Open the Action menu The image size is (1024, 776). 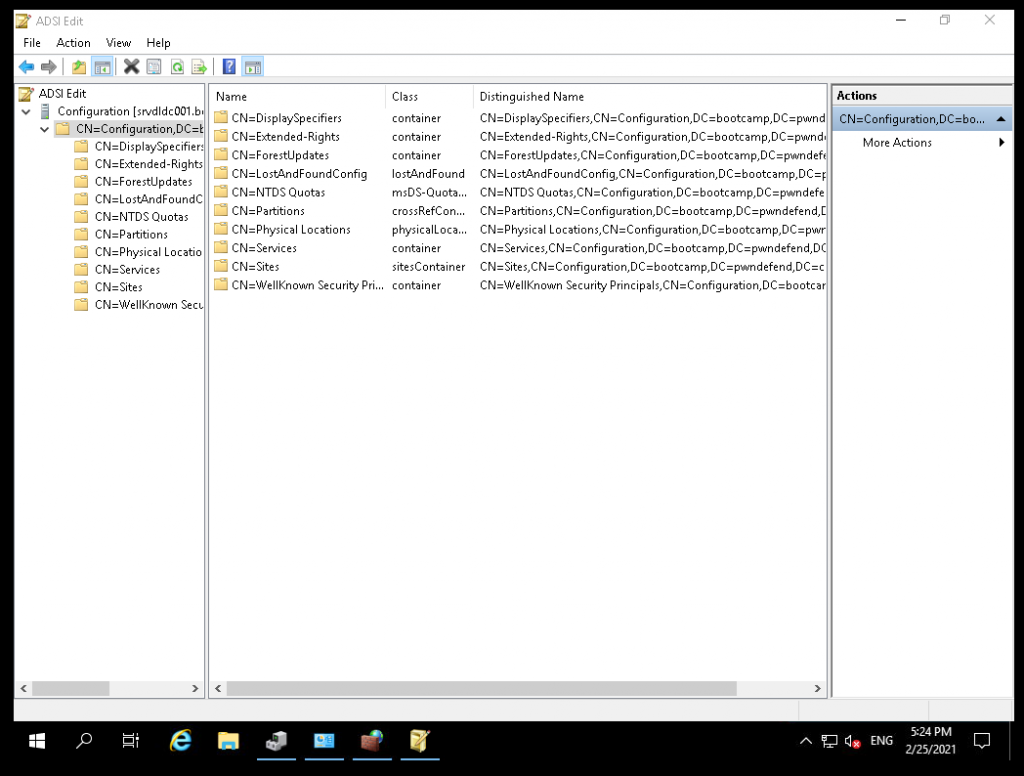(x=73, y=43)
